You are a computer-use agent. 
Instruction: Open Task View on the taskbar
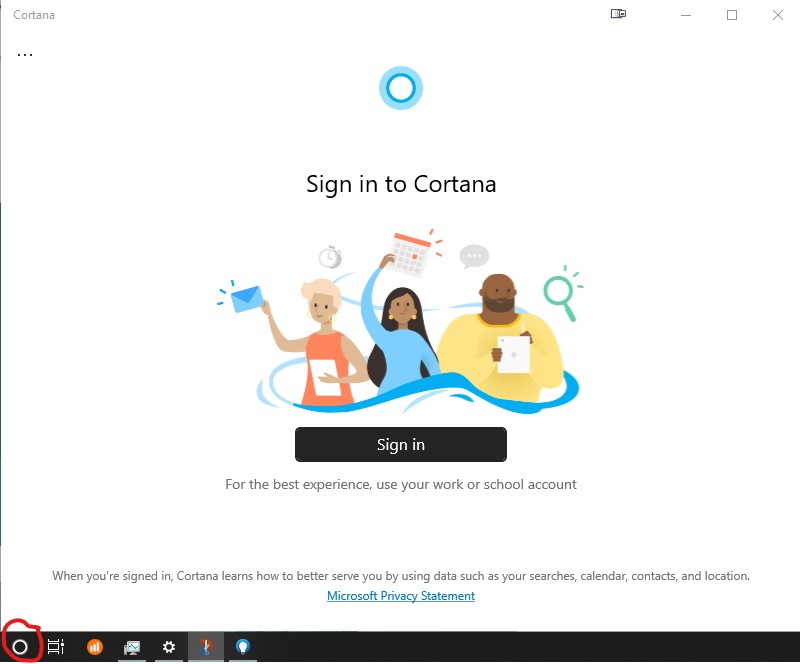tap(56, 647)
